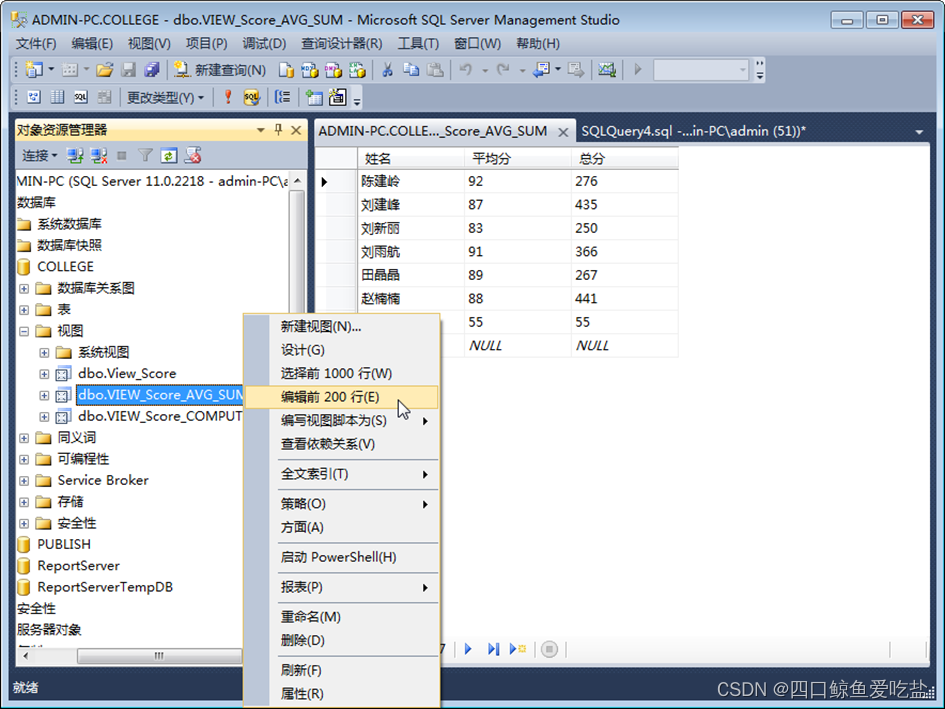Show the SQL pane icon
Viewport: 945px width, 709px height.
(81, 97)
